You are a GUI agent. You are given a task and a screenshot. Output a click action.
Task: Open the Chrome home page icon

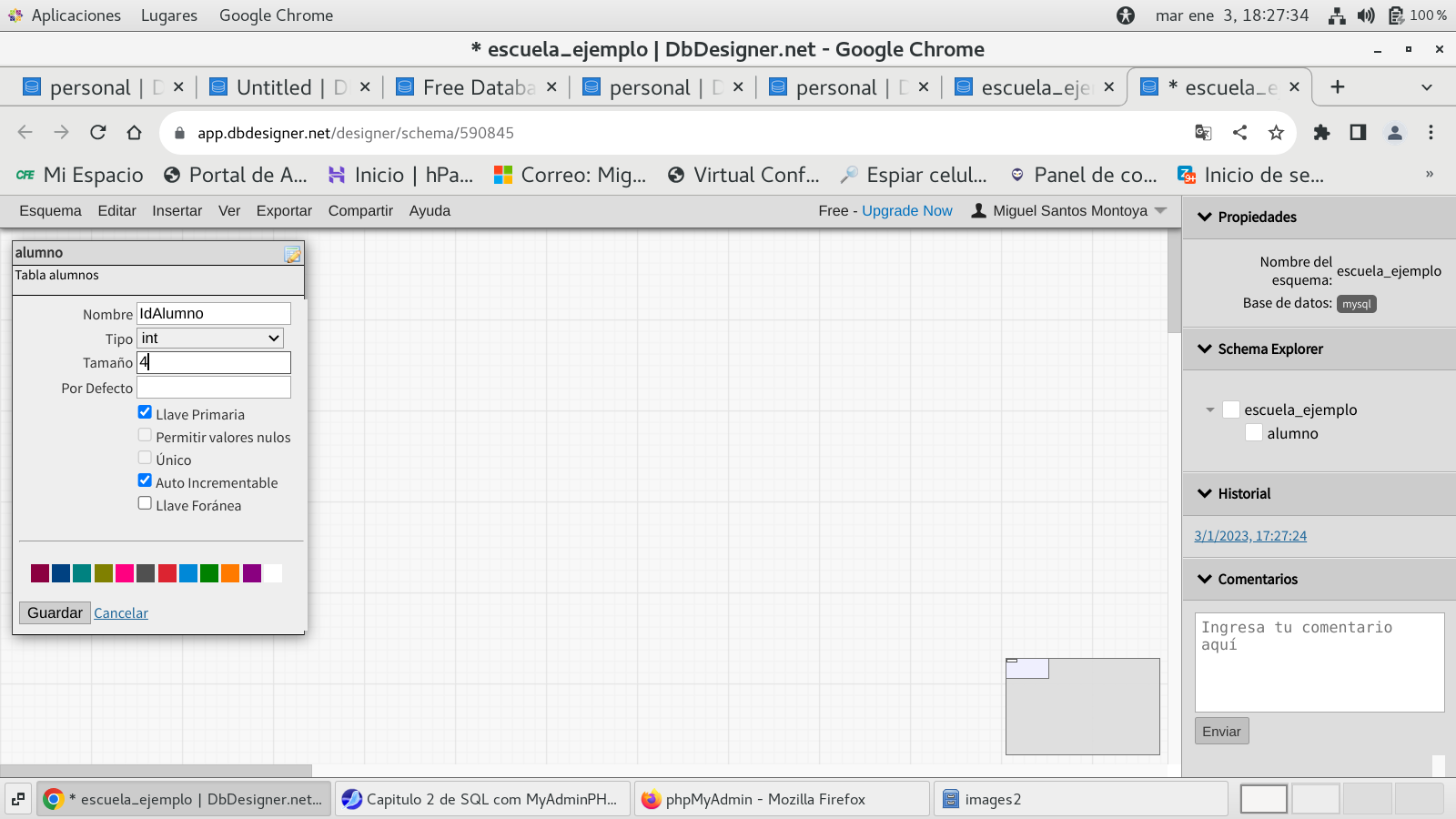click(135, 133)
